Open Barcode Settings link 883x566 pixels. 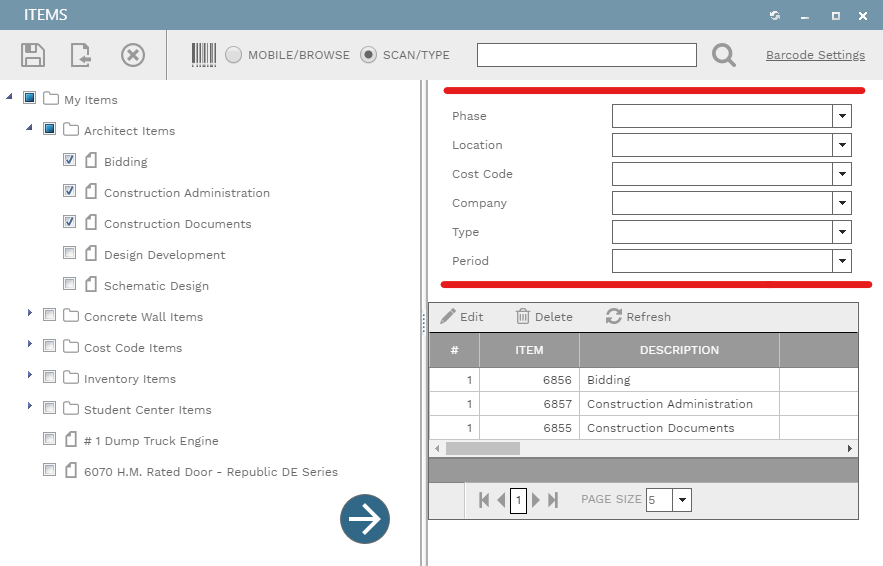pyautogui.click(x=815, y=55)
